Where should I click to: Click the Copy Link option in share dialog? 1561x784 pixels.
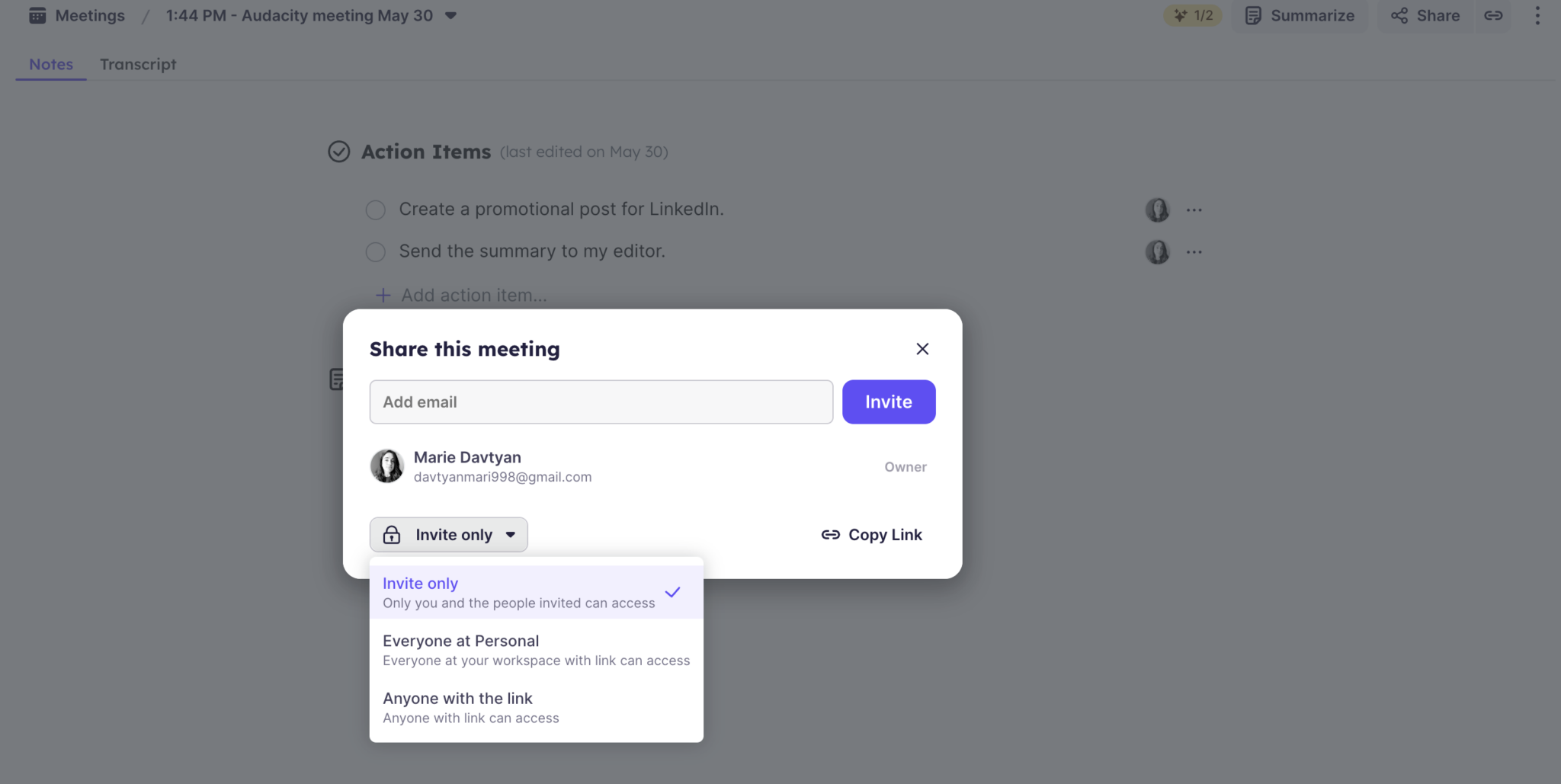click(x=871, y=534)
